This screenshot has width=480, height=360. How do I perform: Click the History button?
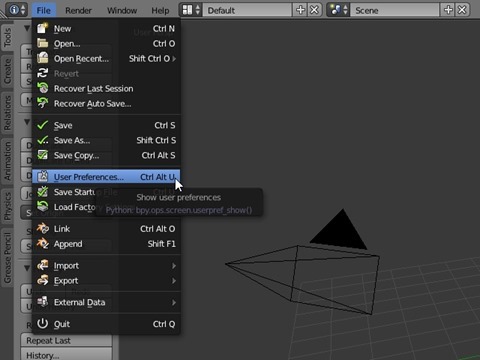tap(66, 354)
